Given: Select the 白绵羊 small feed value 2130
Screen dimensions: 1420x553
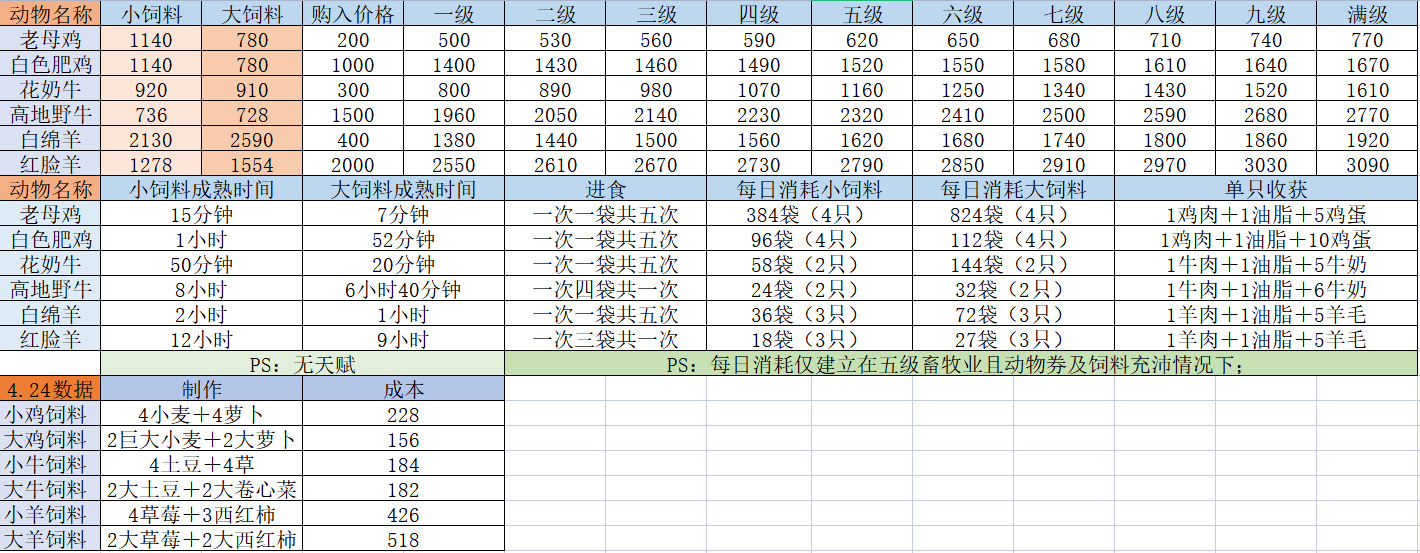Looking at the screenshot, I should point(151,139).
